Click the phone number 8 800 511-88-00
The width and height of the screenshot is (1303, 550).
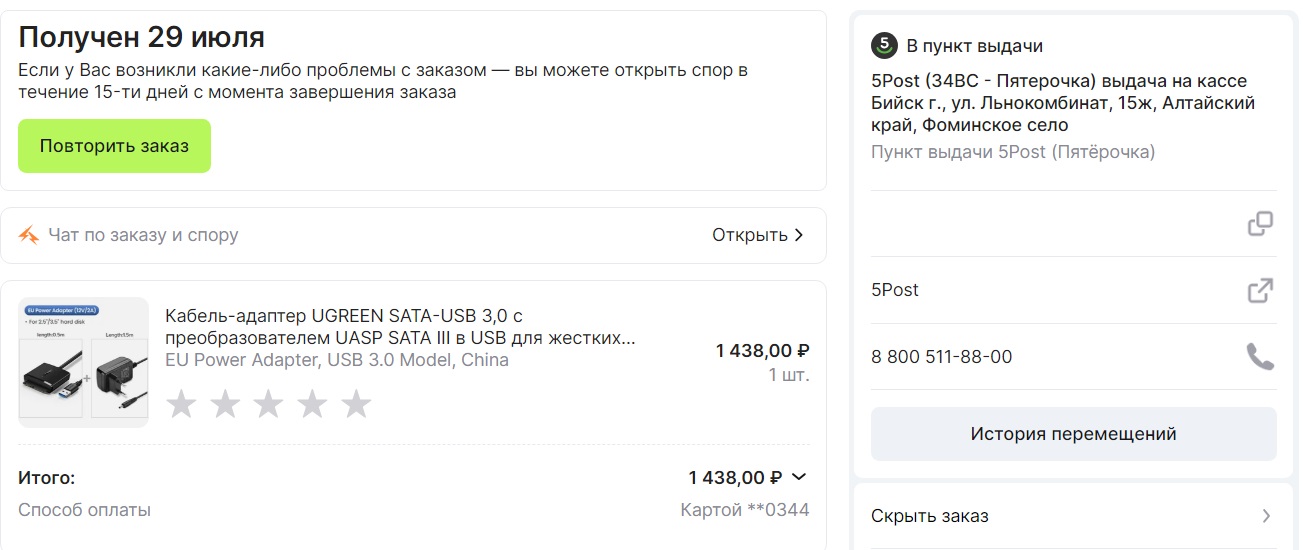[942, 357]
